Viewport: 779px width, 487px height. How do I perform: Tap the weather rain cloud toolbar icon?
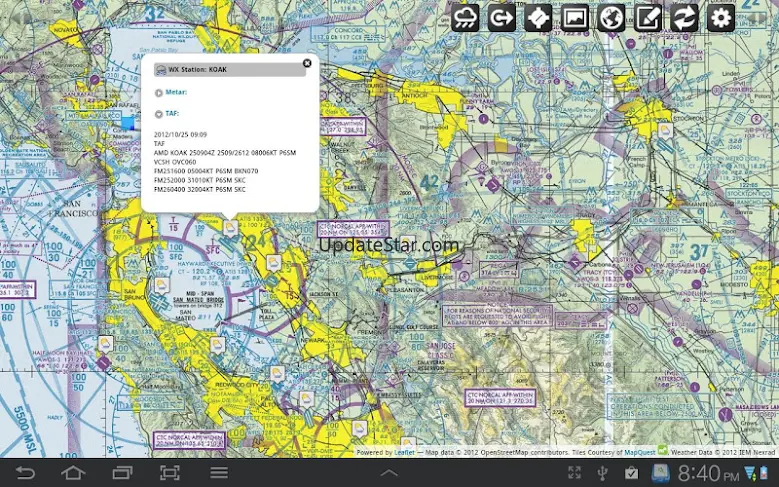point(465,17)
